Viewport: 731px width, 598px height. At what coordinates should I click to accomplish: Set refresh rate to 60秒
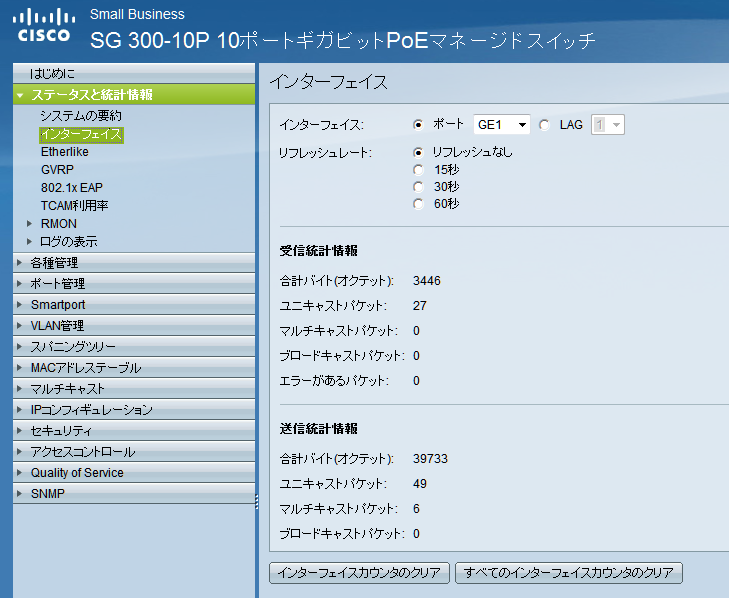[x=418, y=204]
